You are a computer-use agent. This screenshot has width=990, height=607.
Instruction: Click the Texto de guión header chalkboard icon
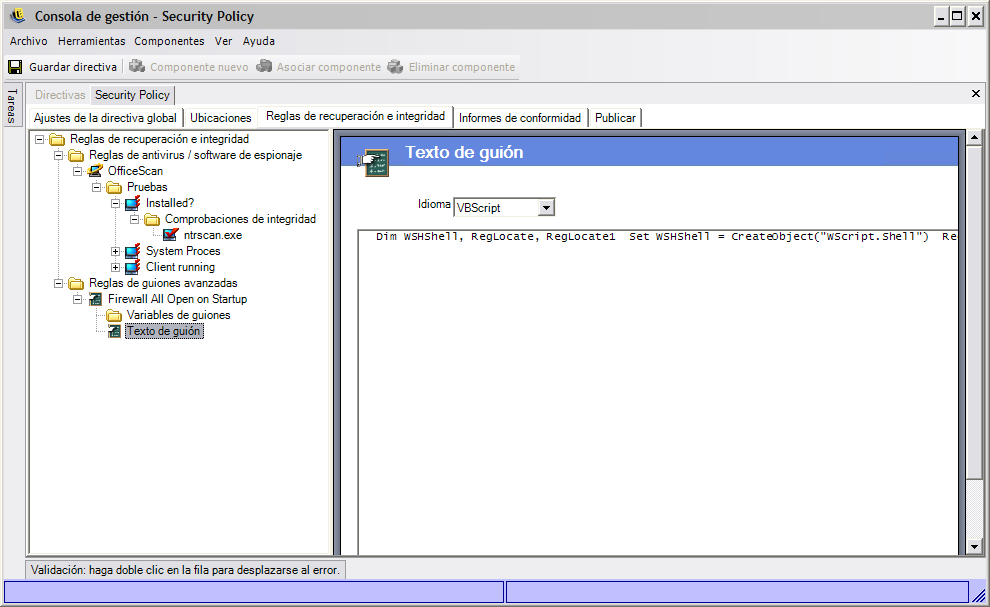pos(374,163)
